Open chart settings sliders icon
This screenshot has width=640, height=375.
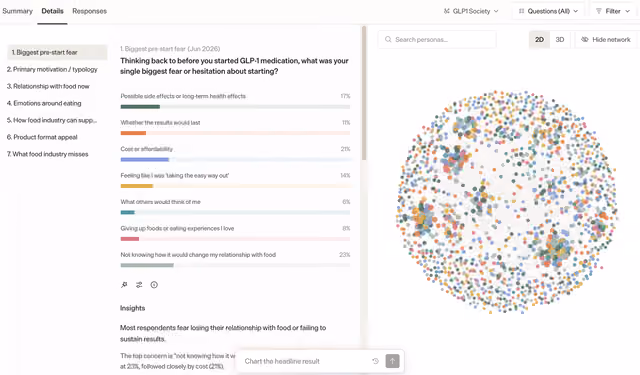tap(139, 285)
